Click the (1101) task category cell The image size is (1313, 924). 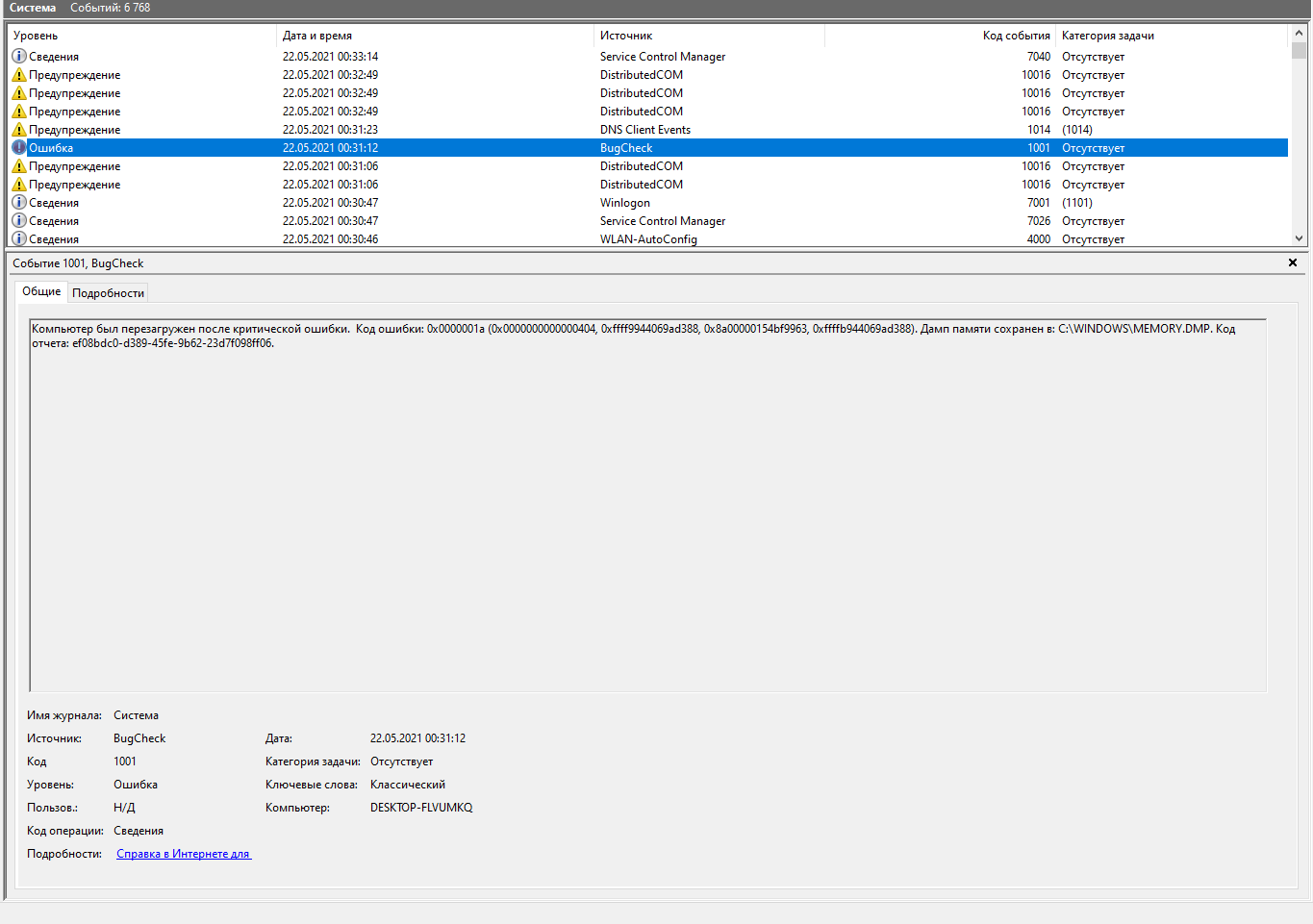[x=1077, y=203]
